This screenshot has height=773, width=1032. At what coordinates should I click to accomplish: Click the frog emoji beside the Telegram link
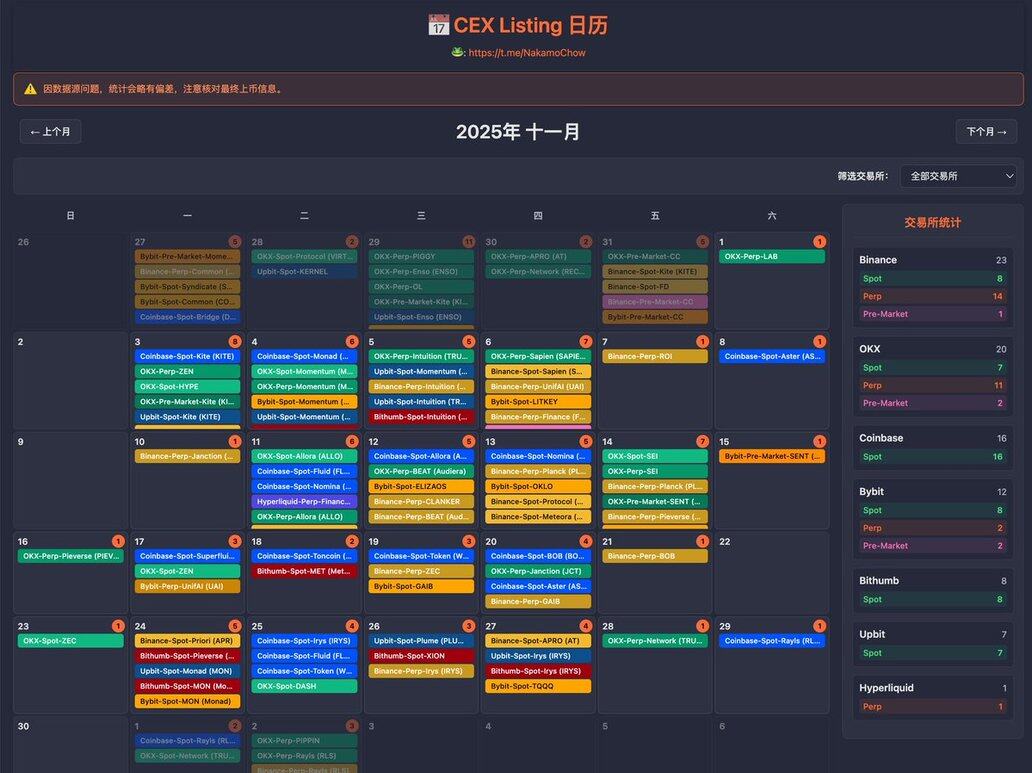(457, 52)
